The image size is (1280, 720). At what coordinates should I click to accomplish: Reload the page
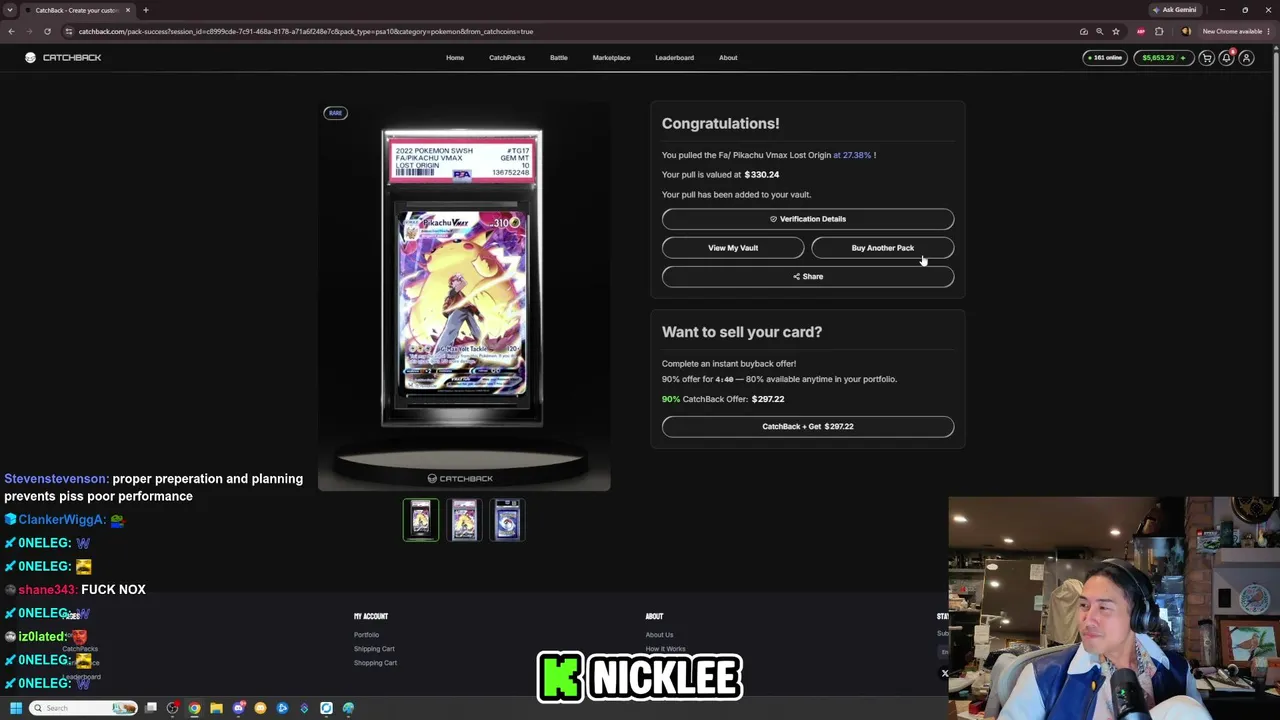[47, 31]
